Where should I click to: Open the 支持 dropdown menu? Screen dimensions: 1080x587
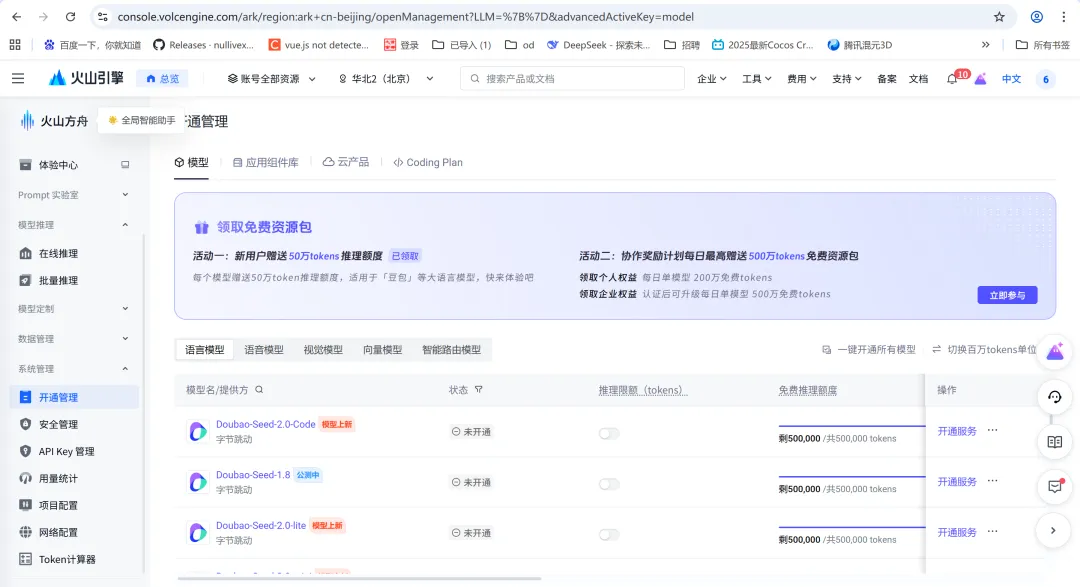click(847, 79)
